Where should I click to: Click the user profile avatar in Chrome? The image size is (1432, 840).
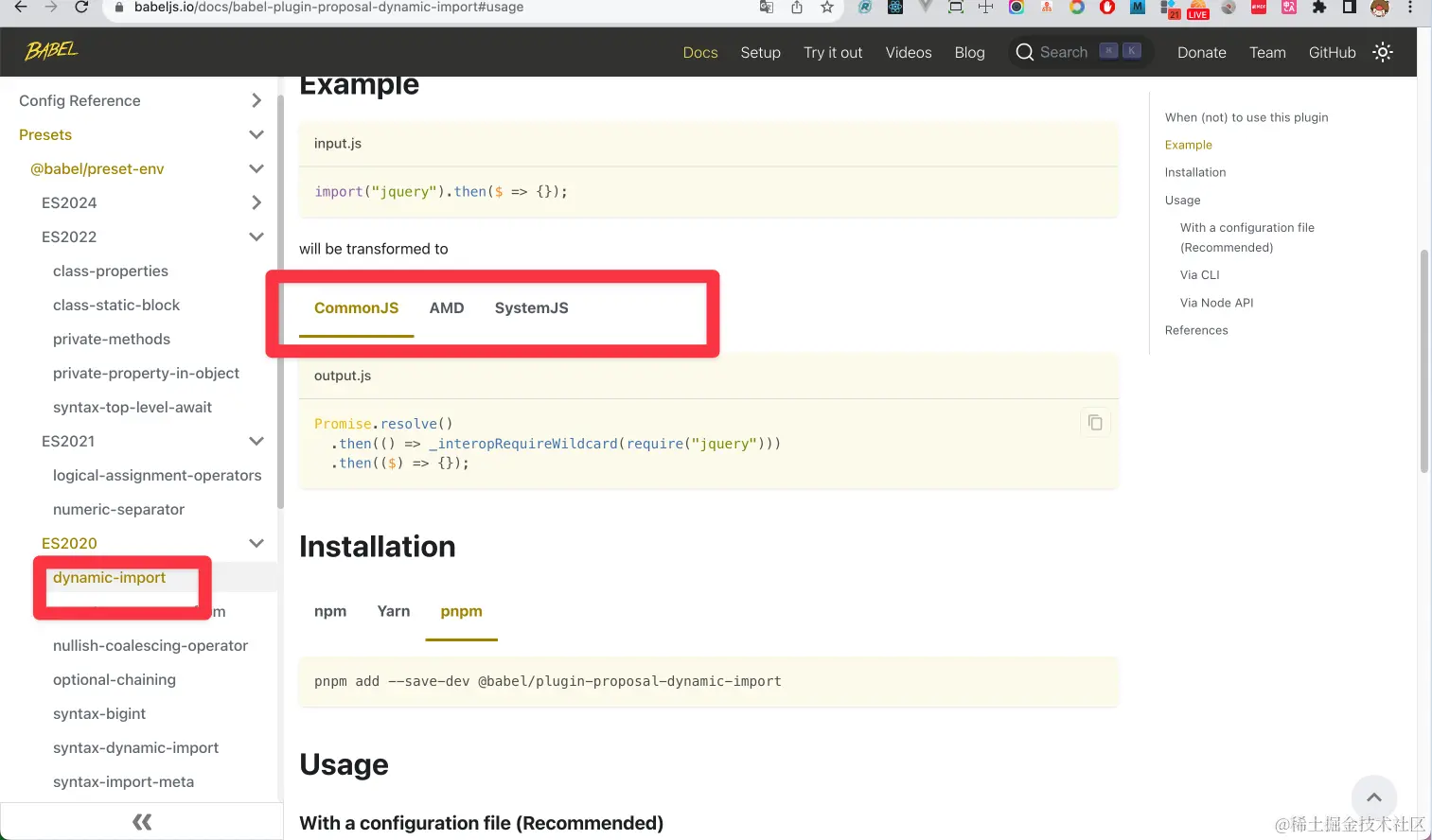click(x=1380, y=8)
